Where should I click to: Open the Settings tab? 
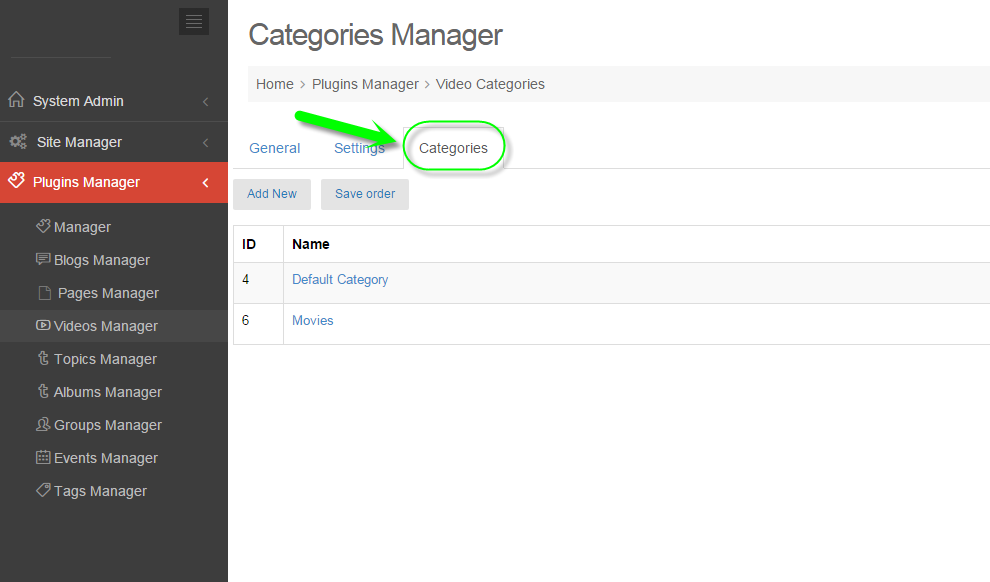coord(359,148)
